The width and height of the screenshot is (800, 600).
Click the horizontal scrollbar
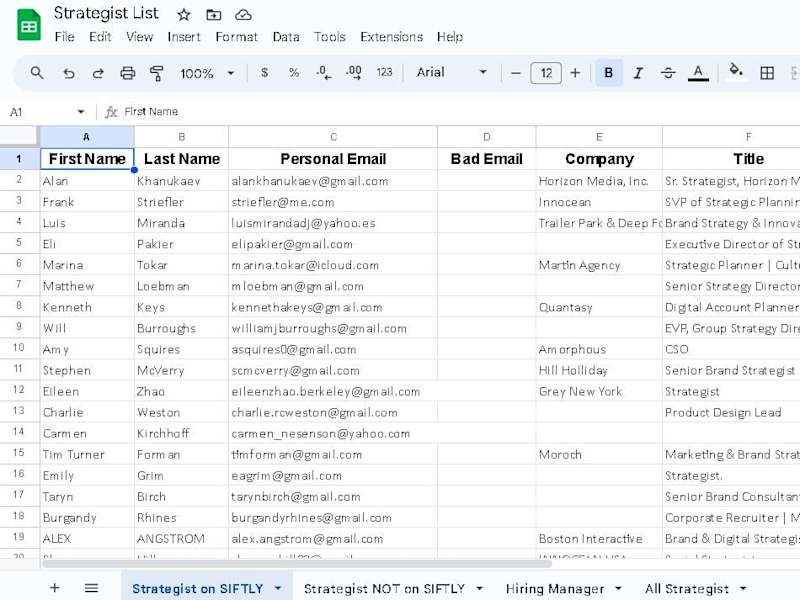tap(297, 564)
